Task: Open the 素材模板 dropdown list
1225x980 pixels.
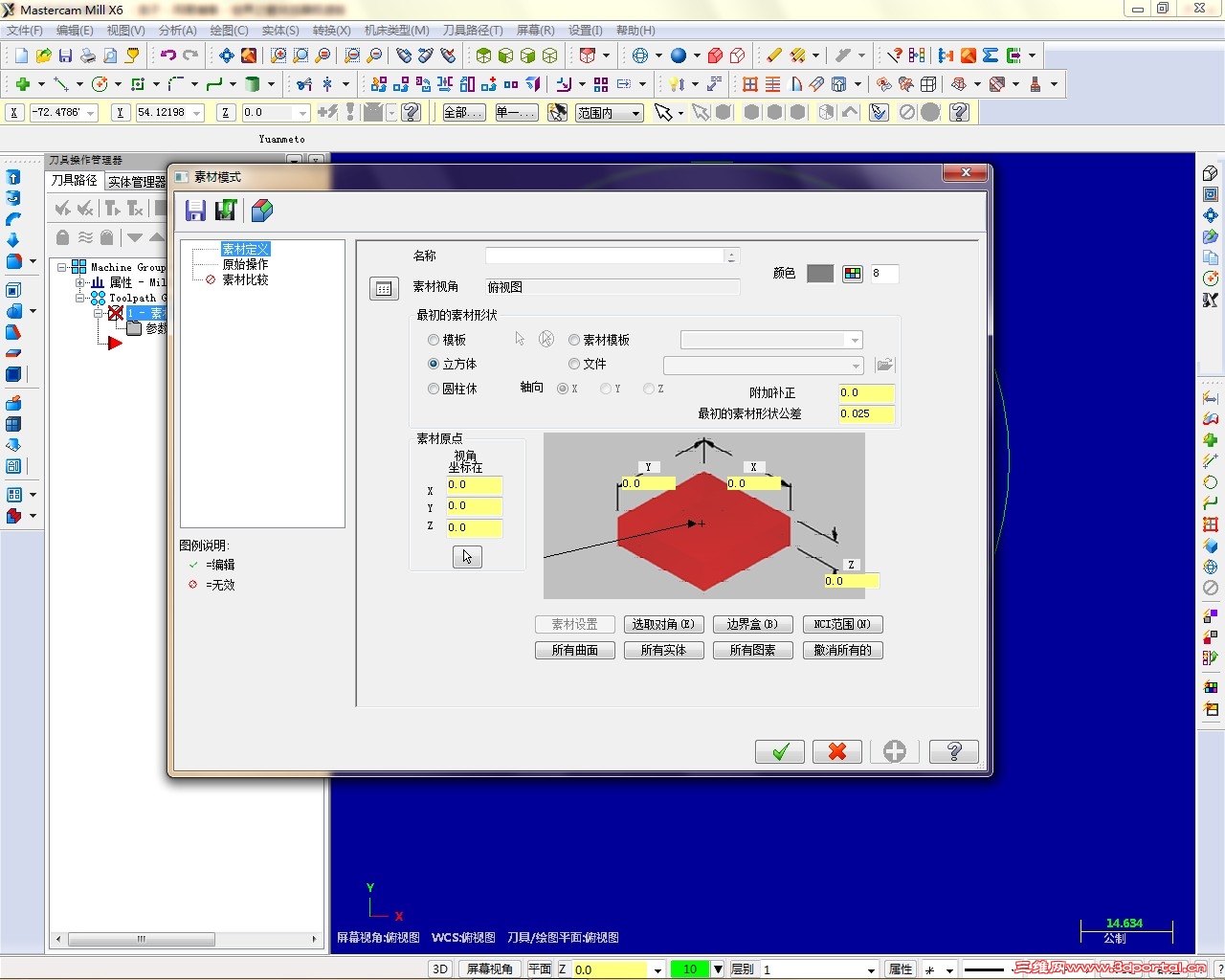Action: [x=856, y=339]
